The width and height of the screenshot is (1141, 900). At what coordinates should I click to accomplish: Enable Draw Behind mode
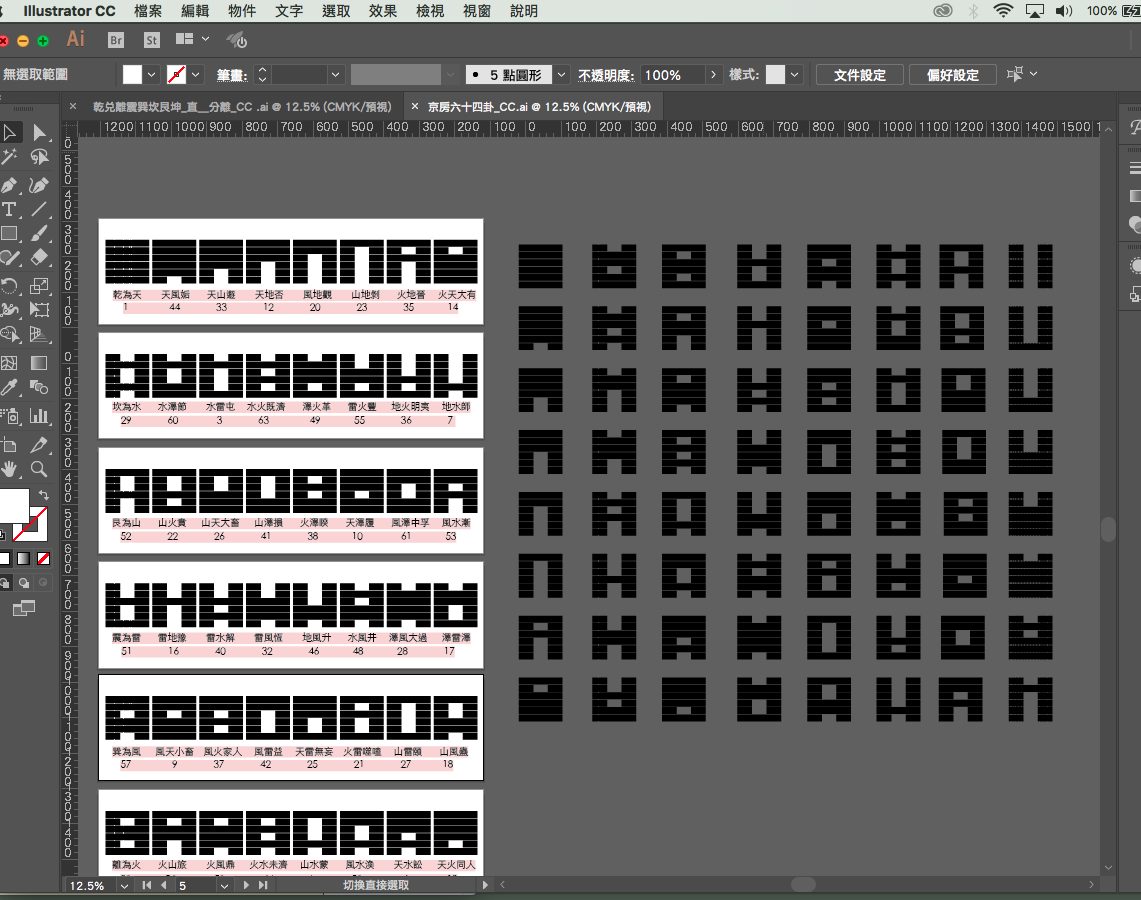tap(24, 583)
